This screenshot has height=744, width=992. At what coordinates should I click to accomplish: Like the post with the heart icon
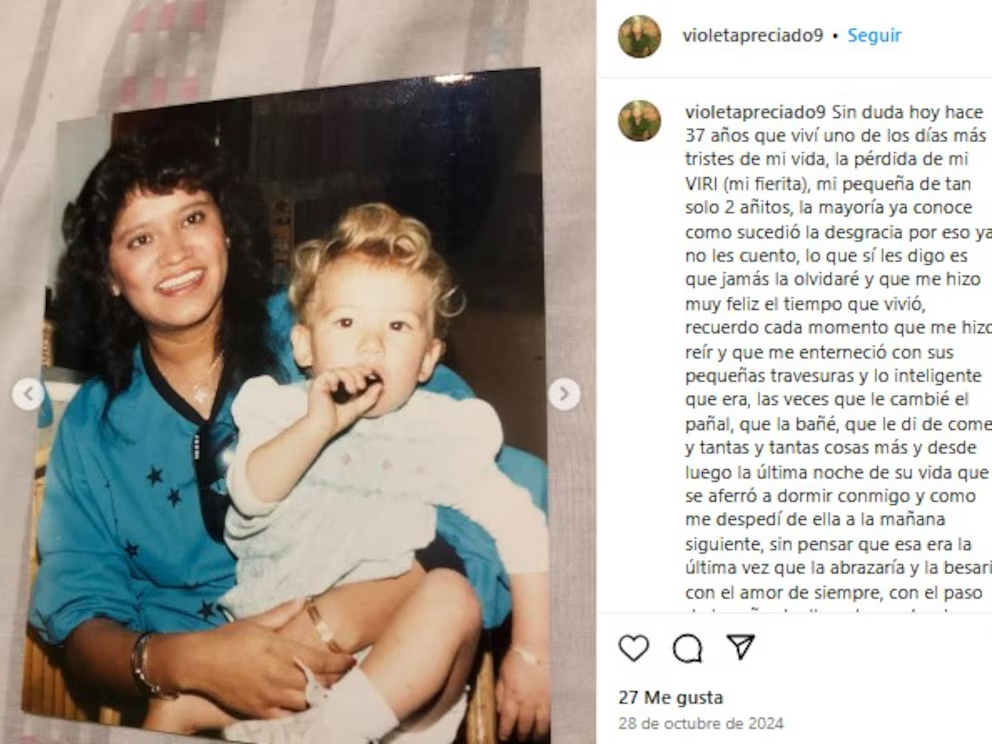pyautogui.click(x=633, y=648)
